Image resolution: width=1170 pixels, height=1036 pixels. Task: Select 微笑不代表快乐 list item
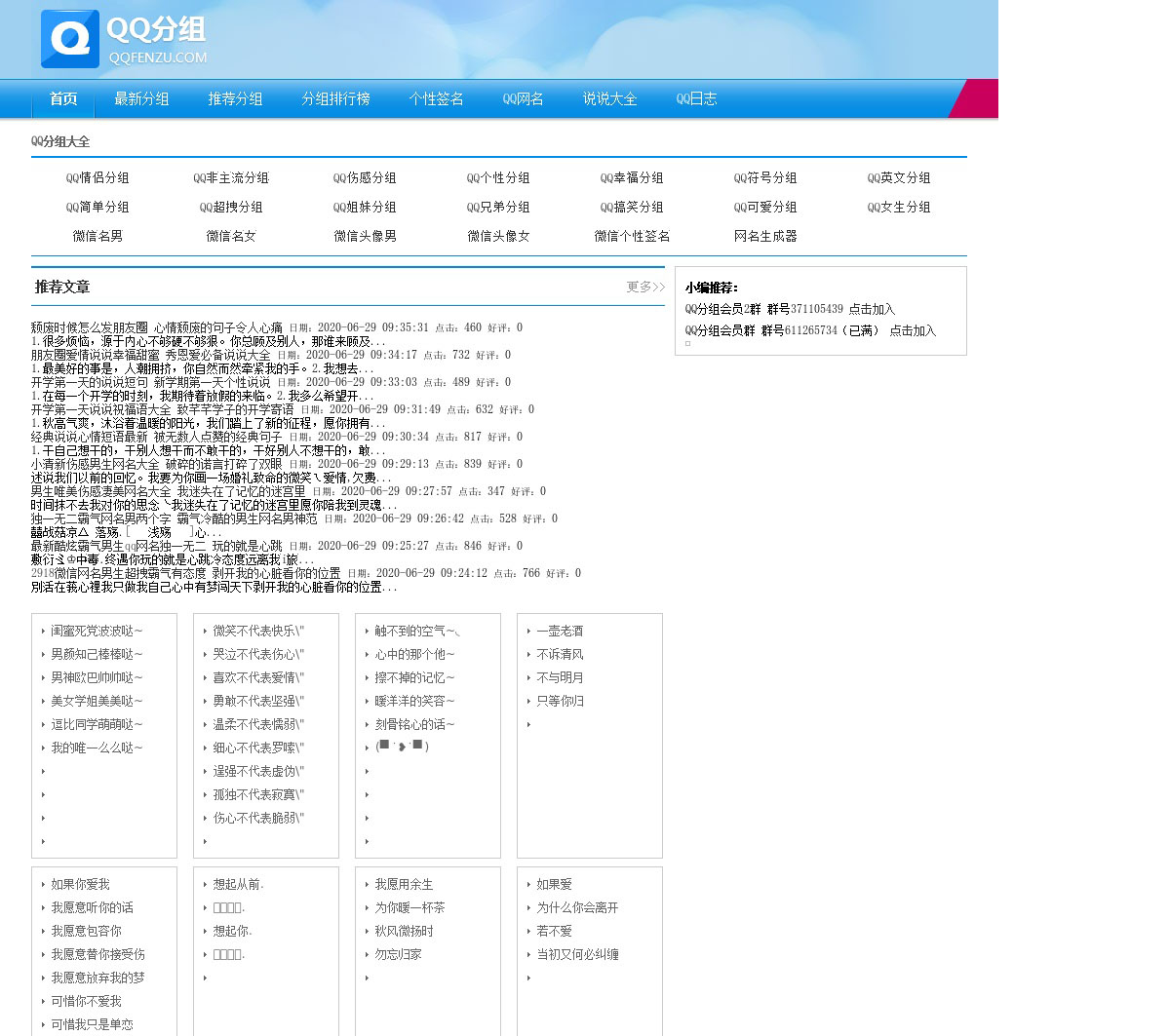tap(258, 631)
